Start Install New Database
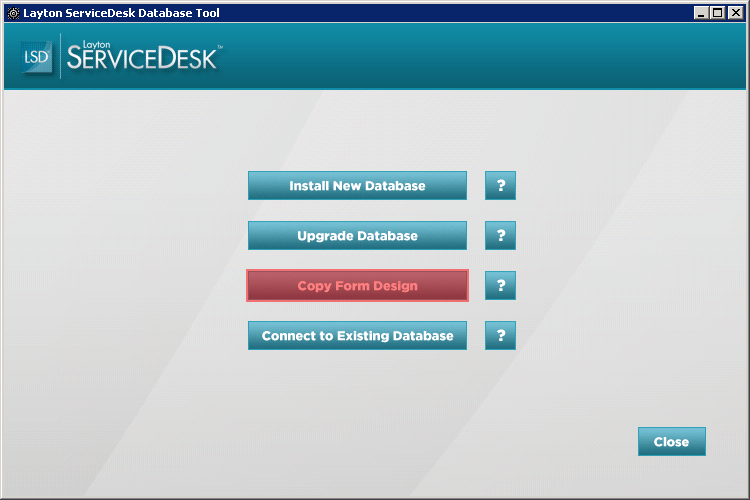 tap(357, 186)
